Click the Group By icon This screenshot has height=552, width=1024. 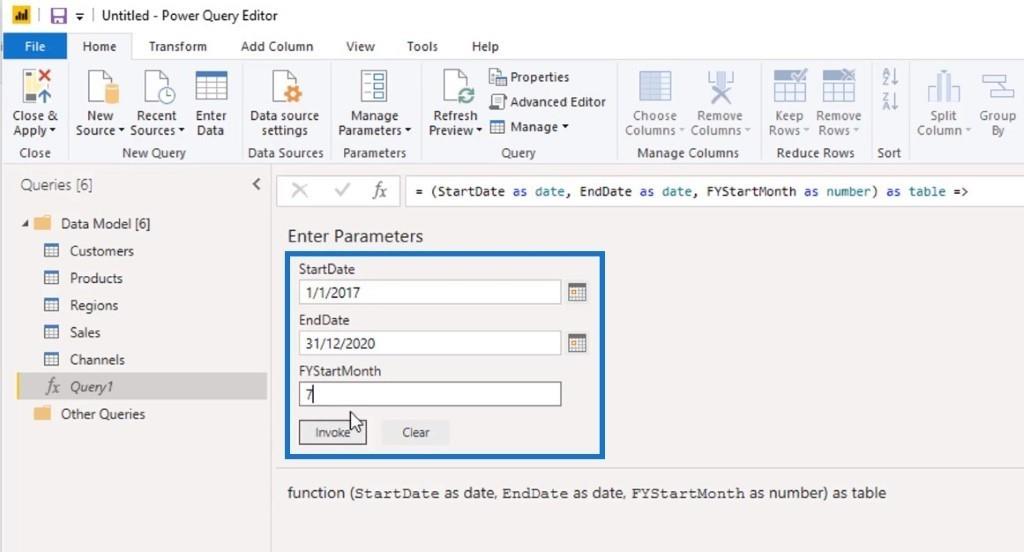(997, 86)
